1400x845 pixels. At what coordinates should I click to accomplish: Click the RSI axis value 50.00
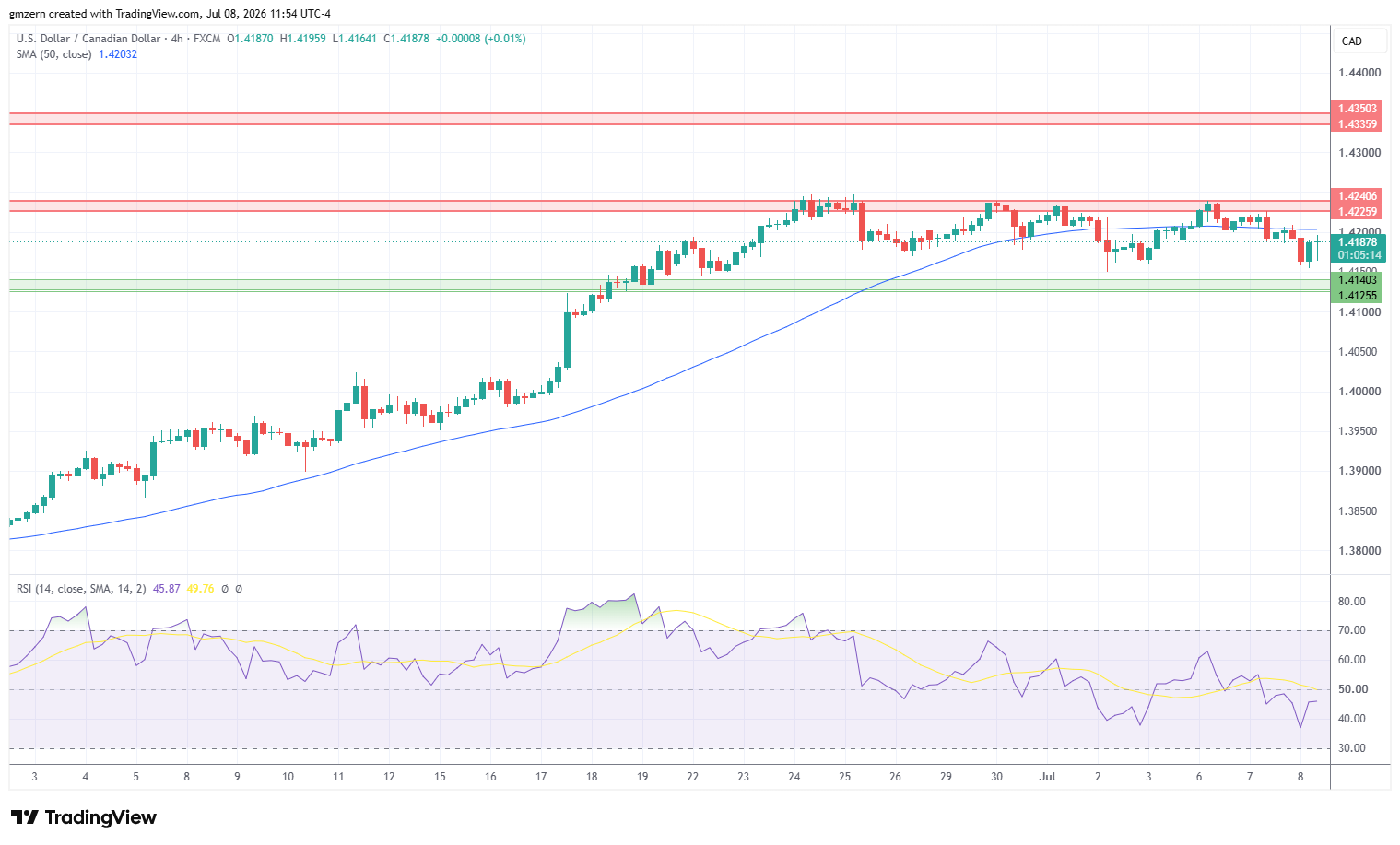pyautogui.click(x=1352, y=689)
